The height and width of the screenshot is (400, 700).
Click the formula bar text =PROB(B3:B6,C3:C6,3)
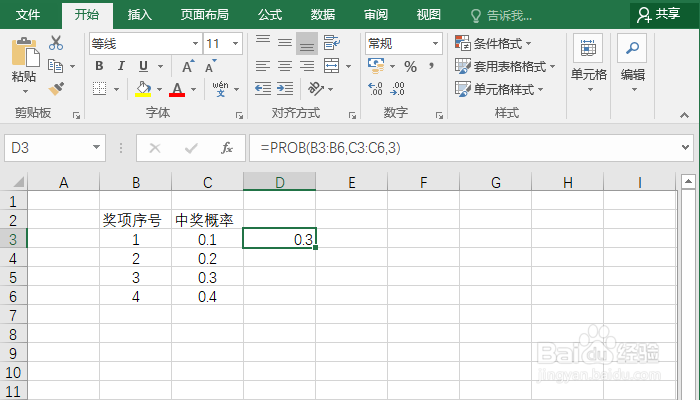click(x=331, y=148)
